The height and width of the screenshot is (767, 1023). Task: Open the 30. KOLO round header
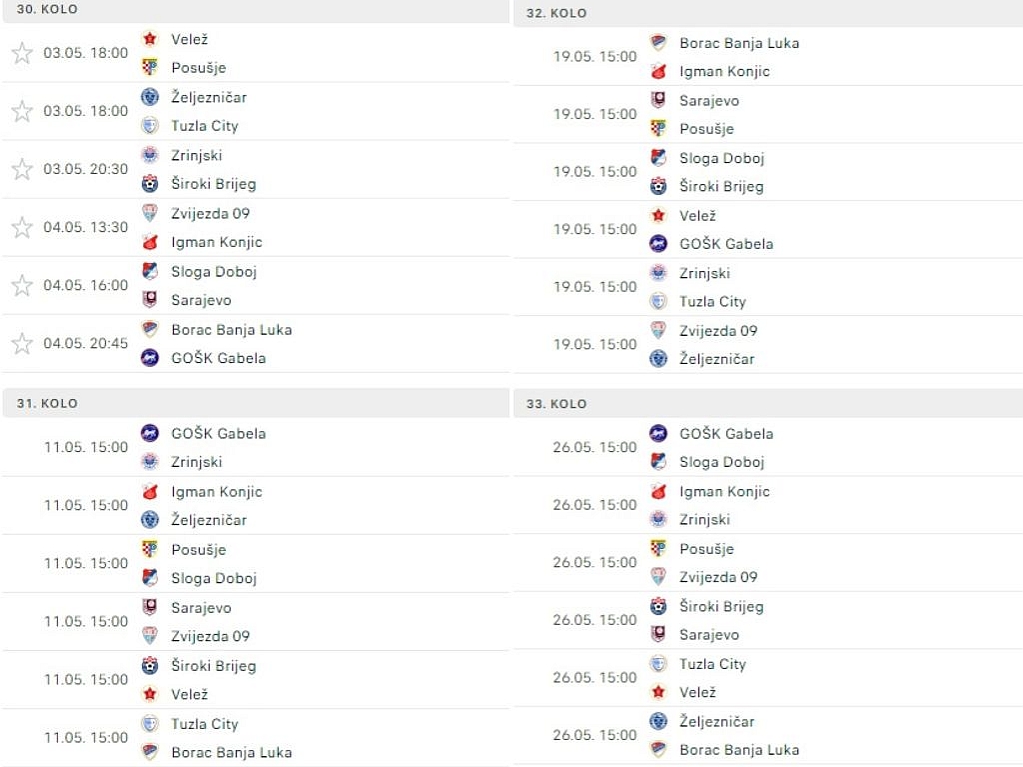[256, 10]
